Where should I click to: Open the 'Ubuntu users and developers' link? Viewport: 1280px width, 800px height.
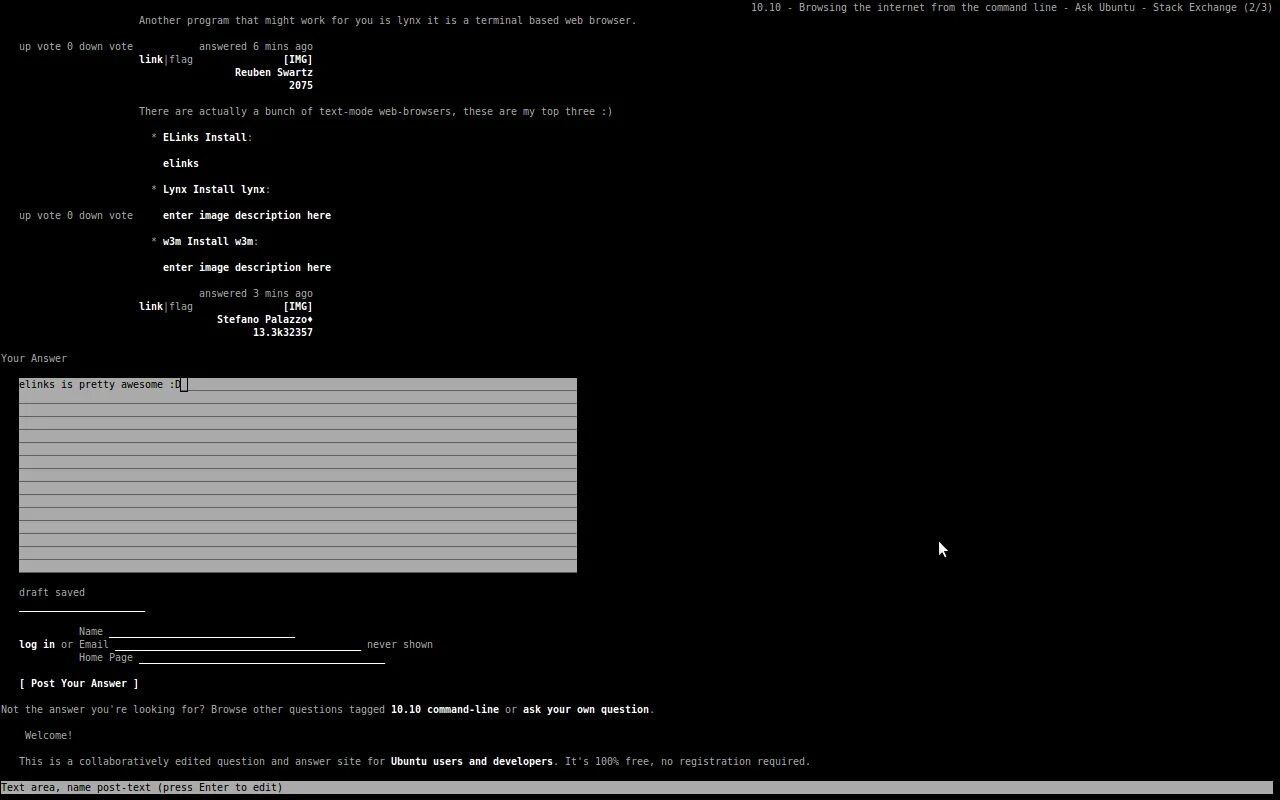coord(472,761)
